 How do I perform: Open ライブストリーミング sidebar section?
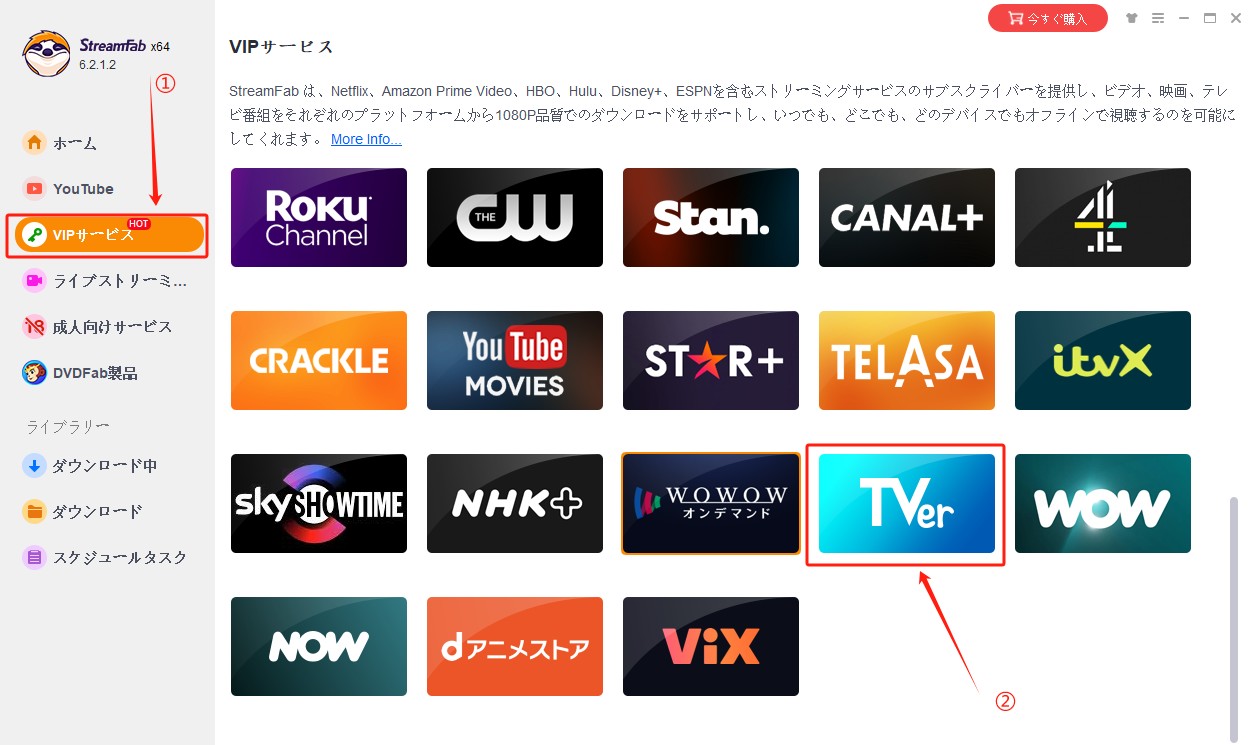pos(107,281)
